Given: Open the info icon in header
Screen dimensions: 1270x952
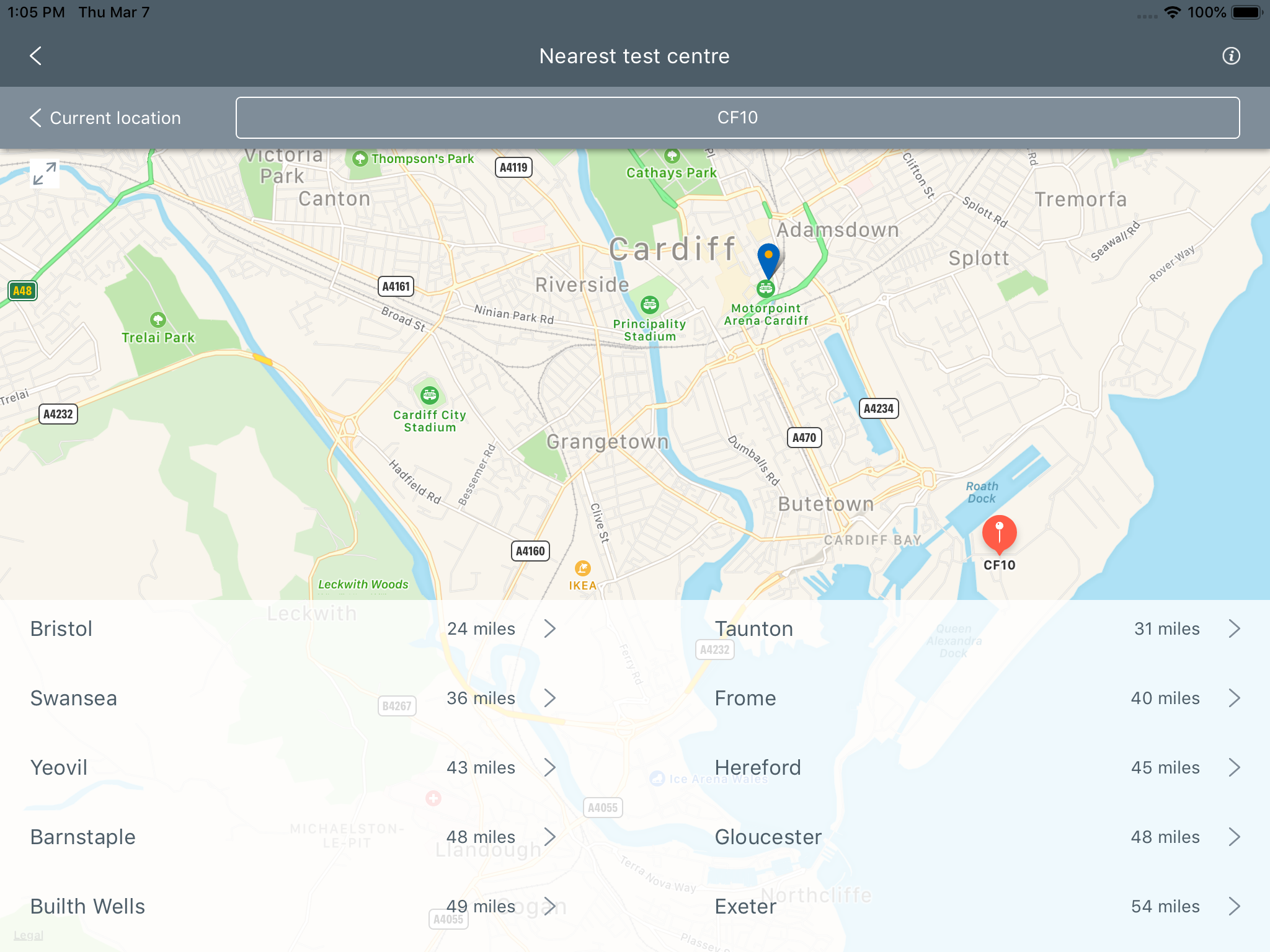Looking at the screenshot, I should click(1231, 56).
